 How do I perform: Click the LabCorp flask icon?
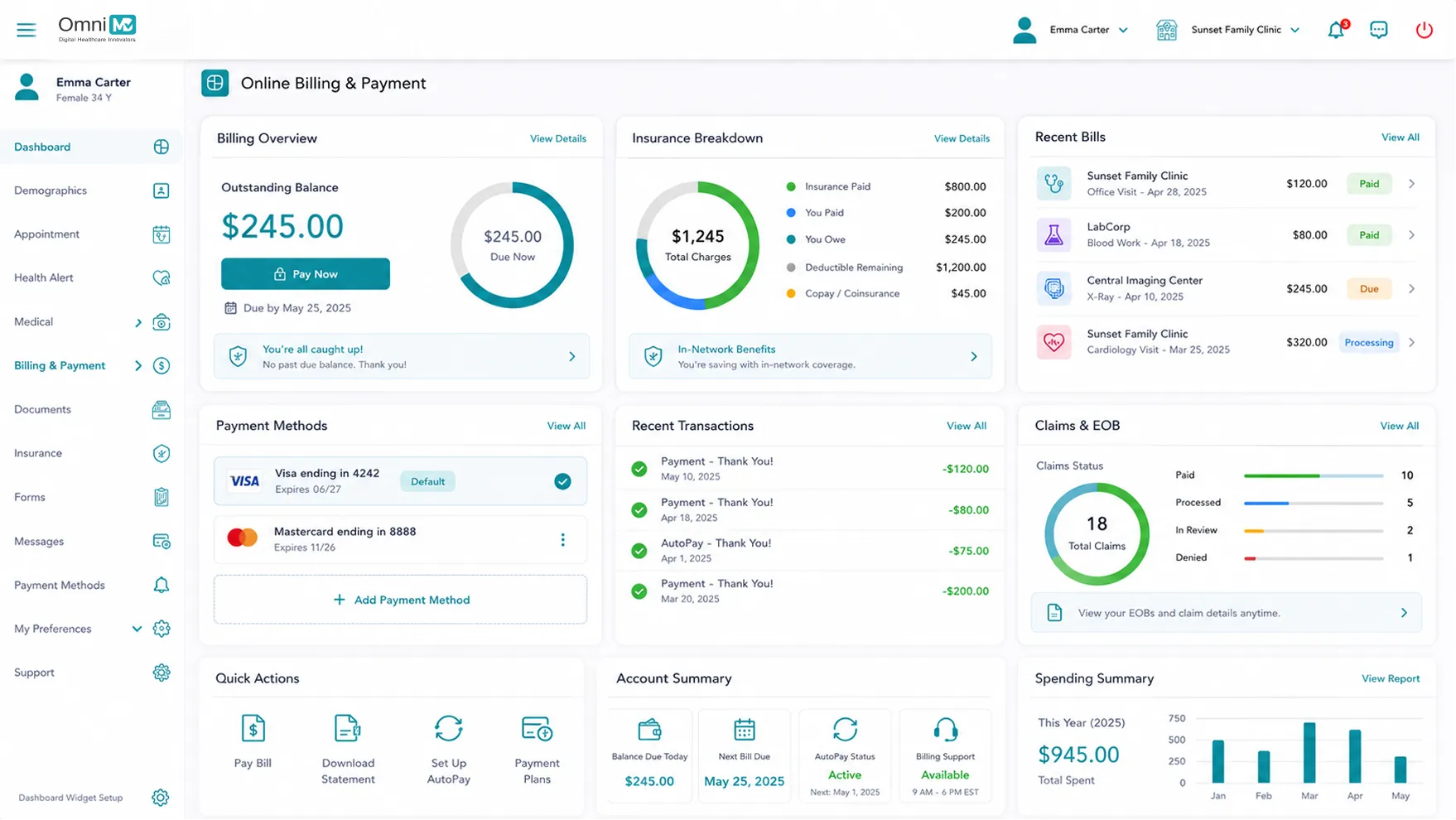click(x=1053, y=235)
